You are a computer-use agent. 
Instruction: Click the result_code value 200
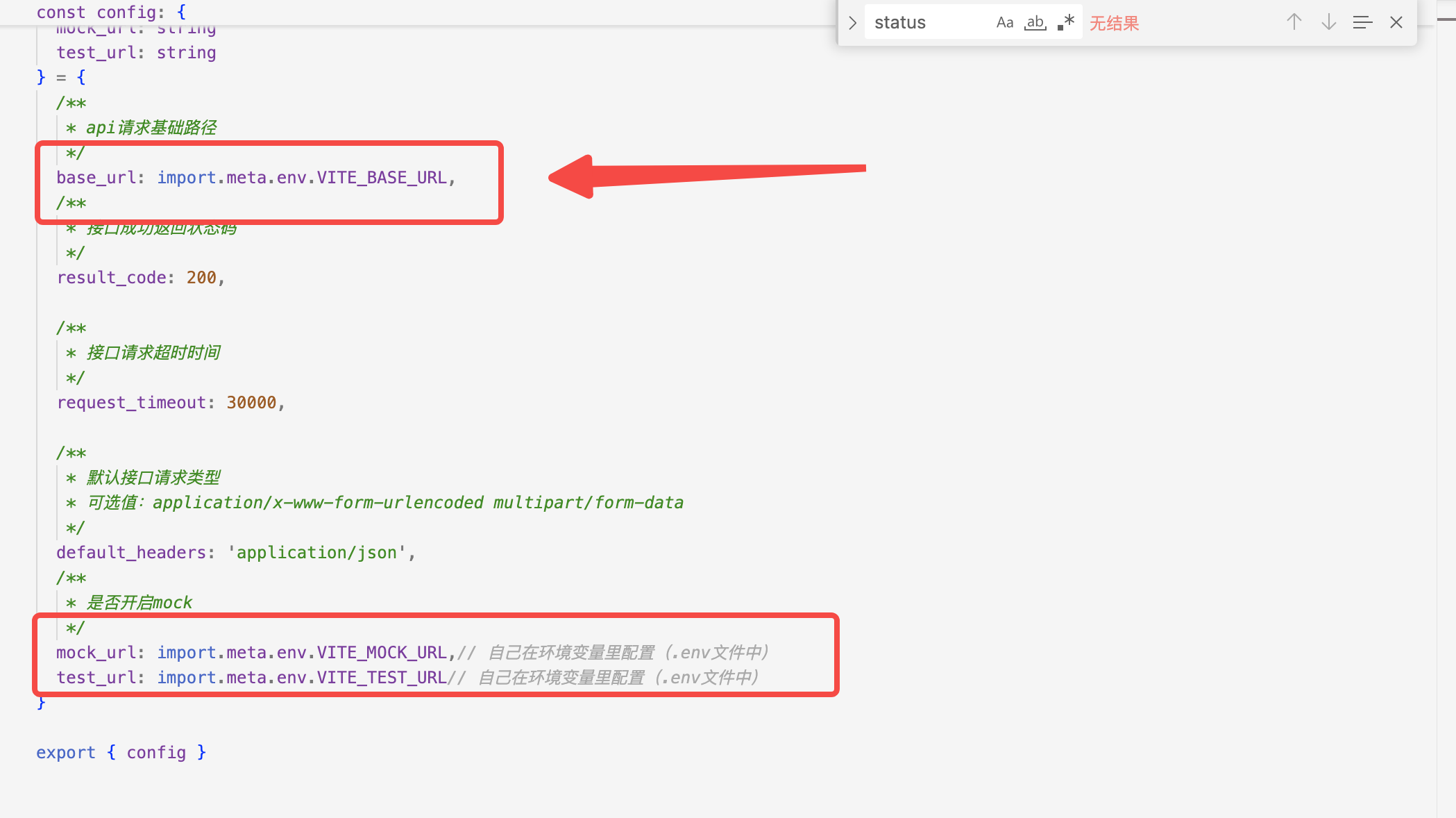pyautogui.click(x=201, y=277)
